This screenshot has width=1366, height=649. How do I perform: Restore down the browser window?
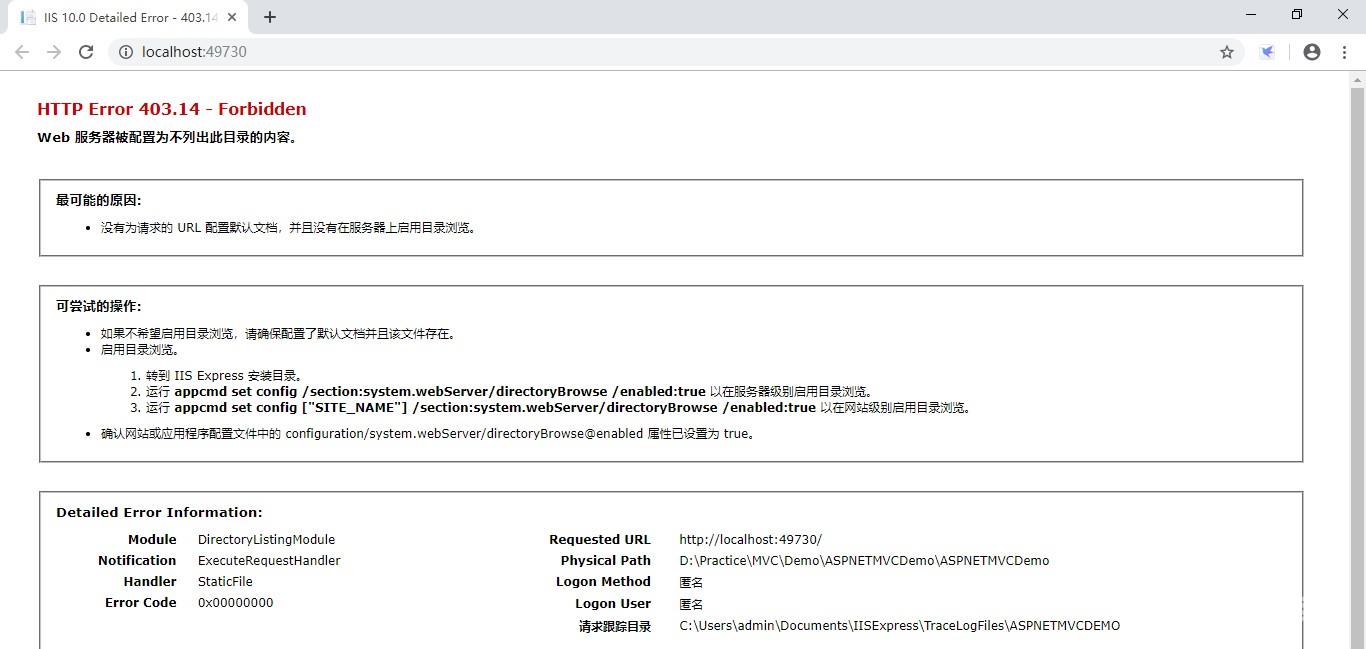[x=1297, y=14]
